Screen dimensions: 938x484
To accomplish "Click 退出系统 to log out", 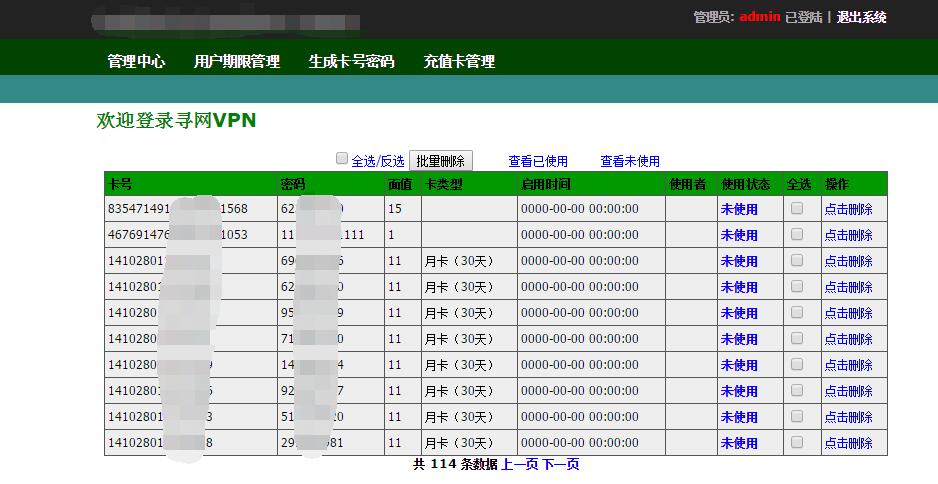I will 861,17.
